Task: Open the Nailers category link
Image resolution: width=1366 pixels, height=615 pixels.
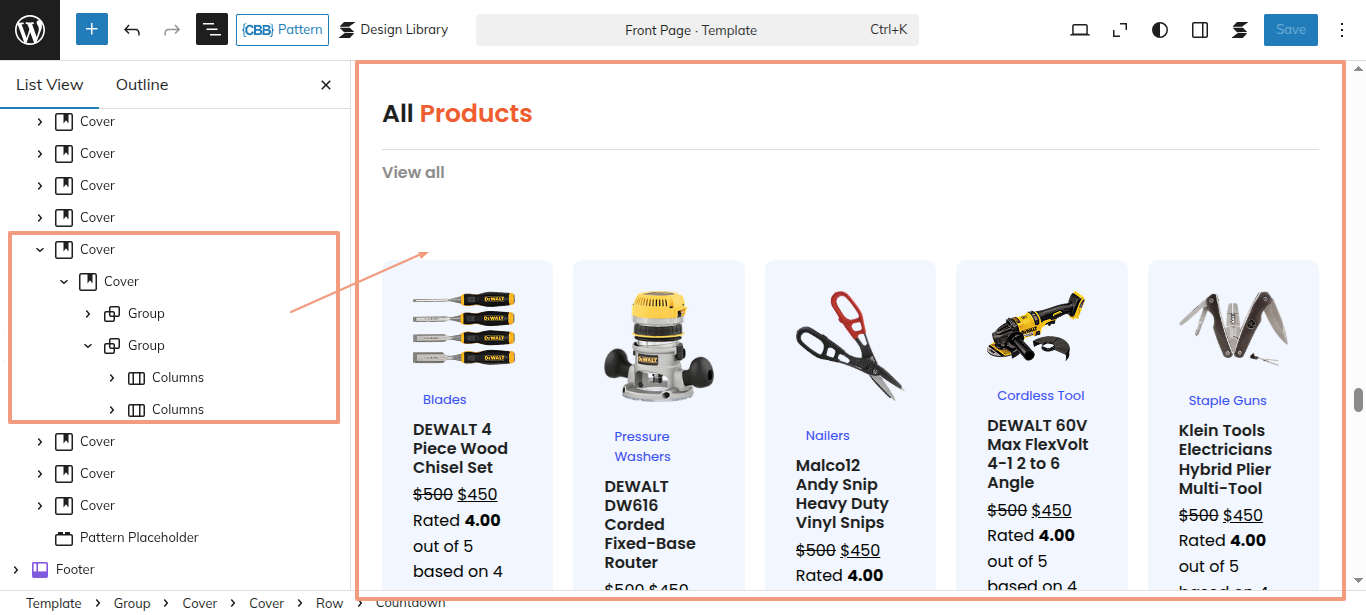Action: 828,436
